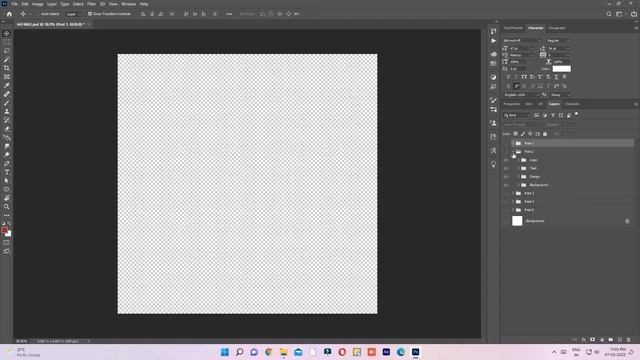Select the Brush tool

tap(7, 102)
